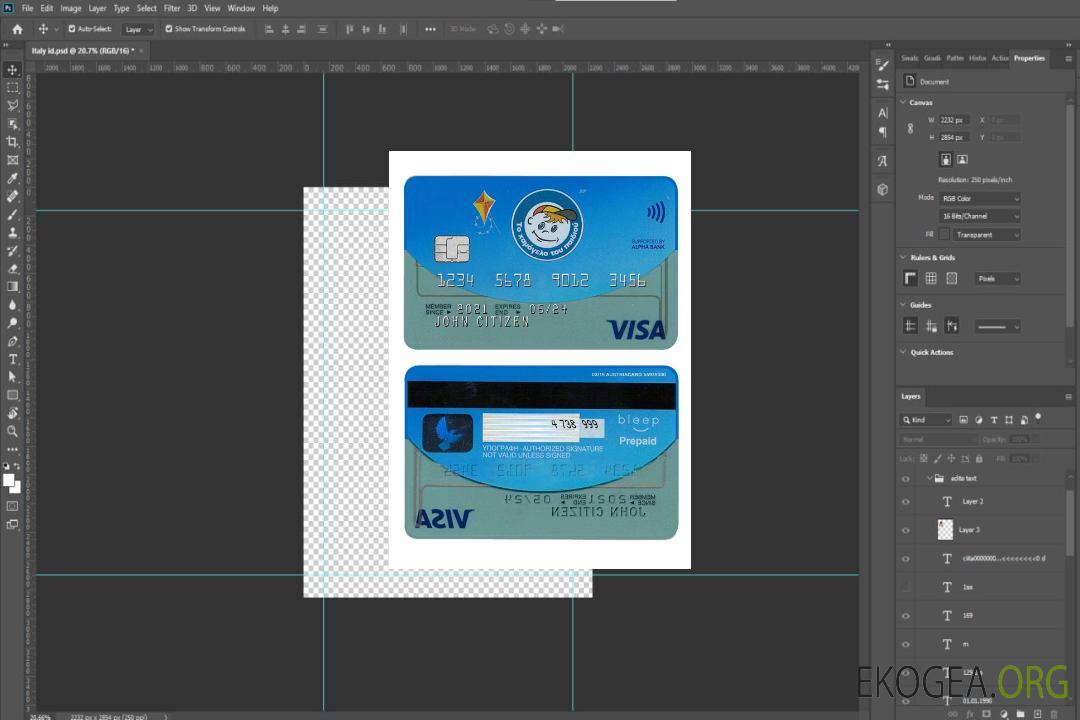1080x720 pixels.
Task: Click the canvas width field
Action: [955, 120]
